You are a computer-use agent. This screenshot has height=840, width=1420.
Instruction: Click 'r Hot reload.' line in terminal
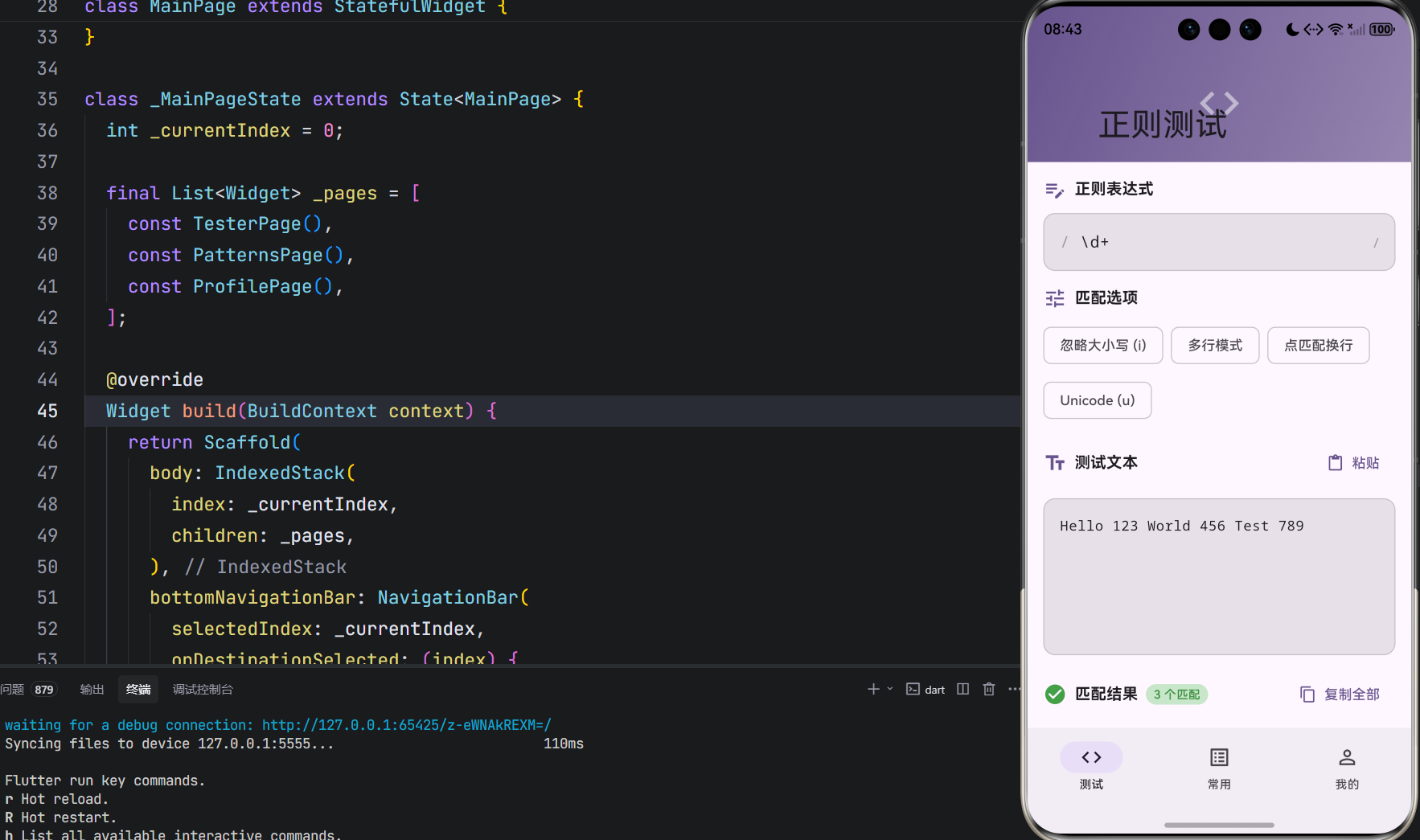click(x=56, y=799)
